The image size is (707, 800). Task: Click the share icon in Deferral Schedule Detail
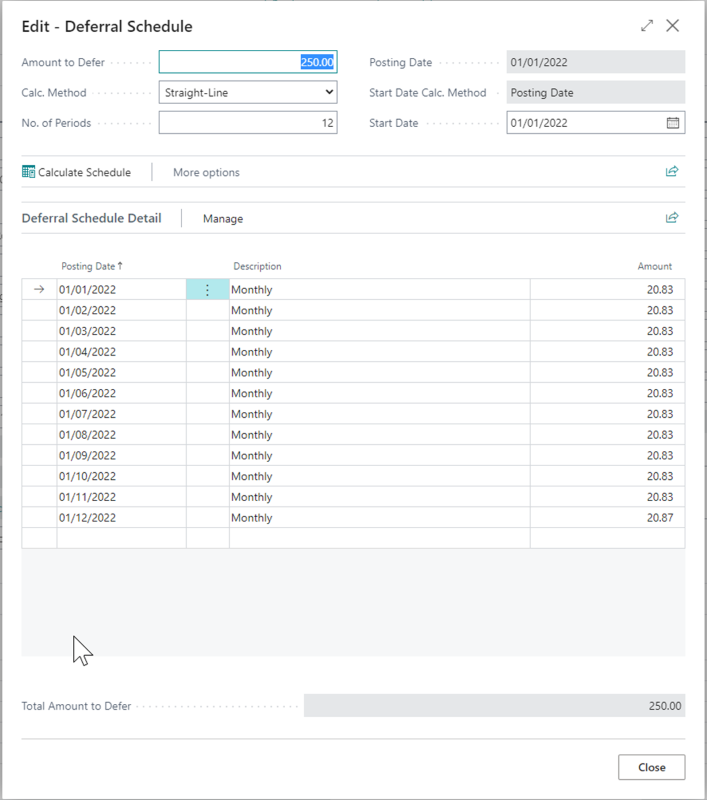tap(672, 218)
